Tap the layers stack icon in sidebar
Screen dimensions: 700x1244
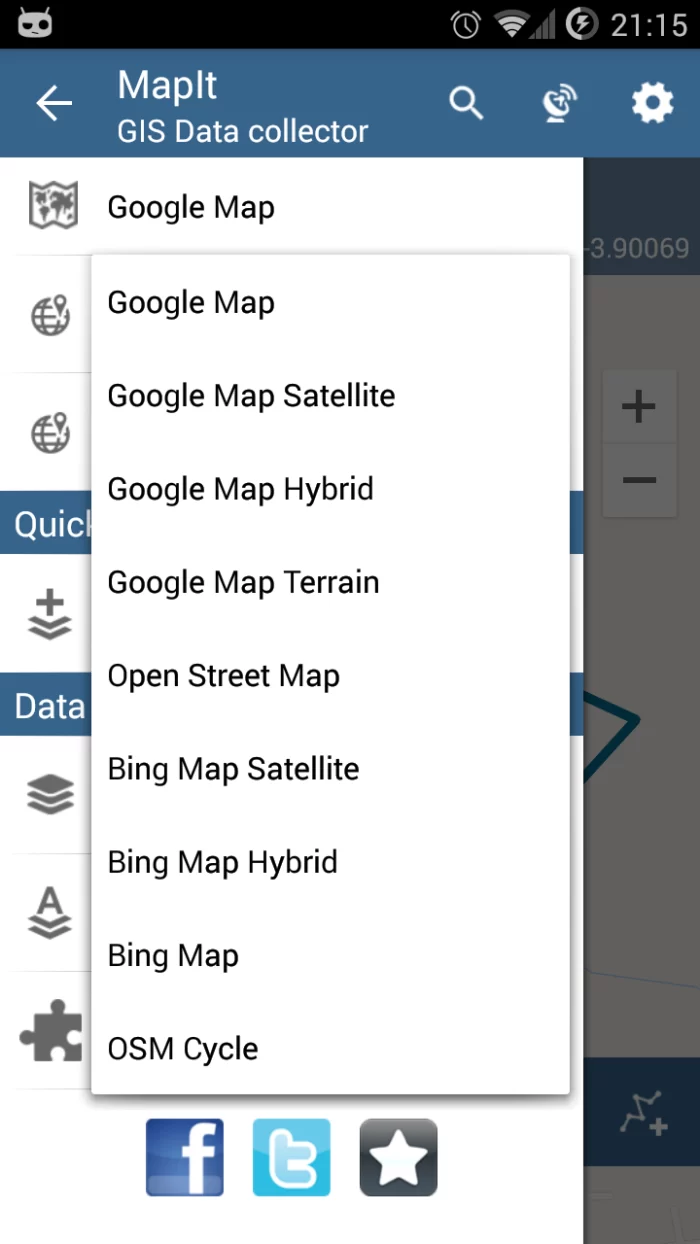tap(50, 795)
